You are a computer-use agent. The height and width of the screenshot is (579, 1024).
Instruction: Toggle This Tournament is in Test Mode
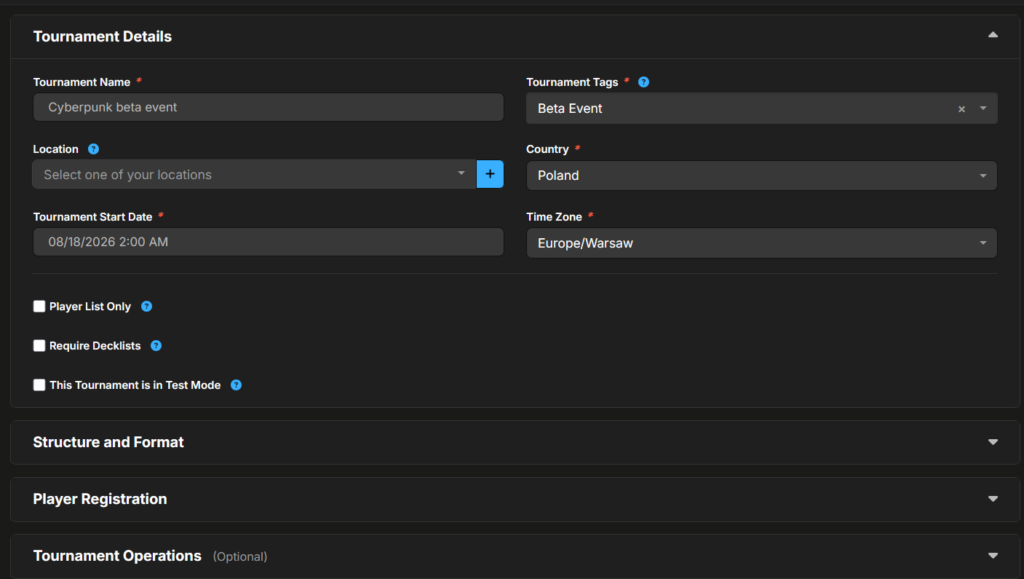click(x=39, y=384)
